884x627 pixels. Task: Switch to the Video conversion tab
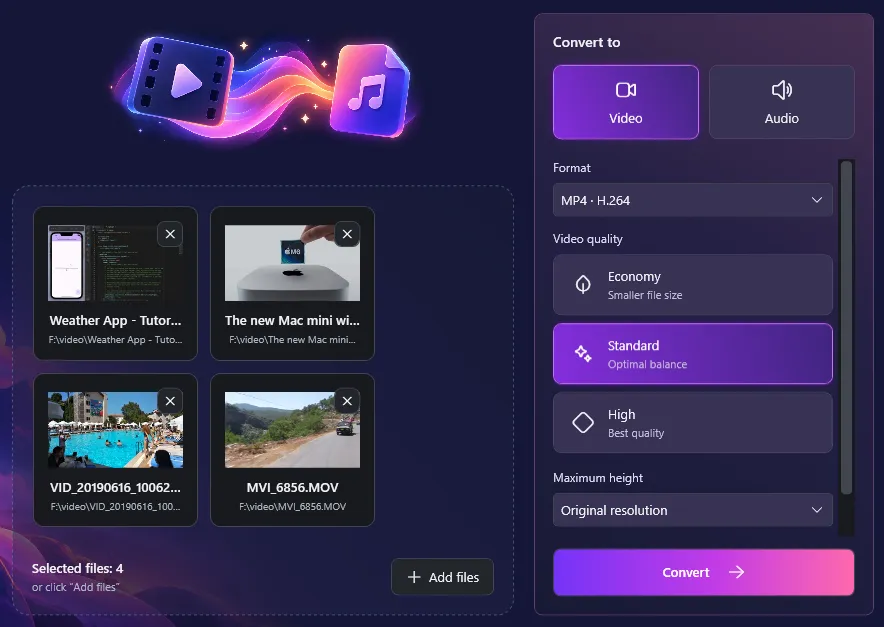coord(626,102)
